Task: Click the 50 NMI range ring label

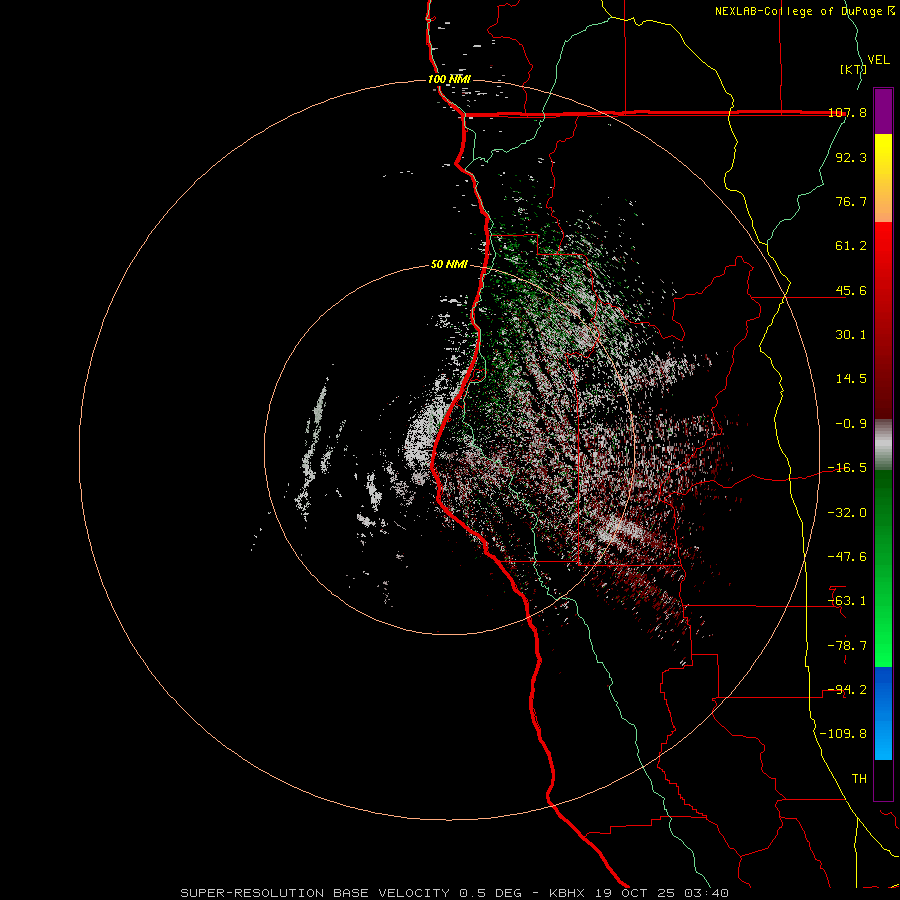Action: [449, 265]
